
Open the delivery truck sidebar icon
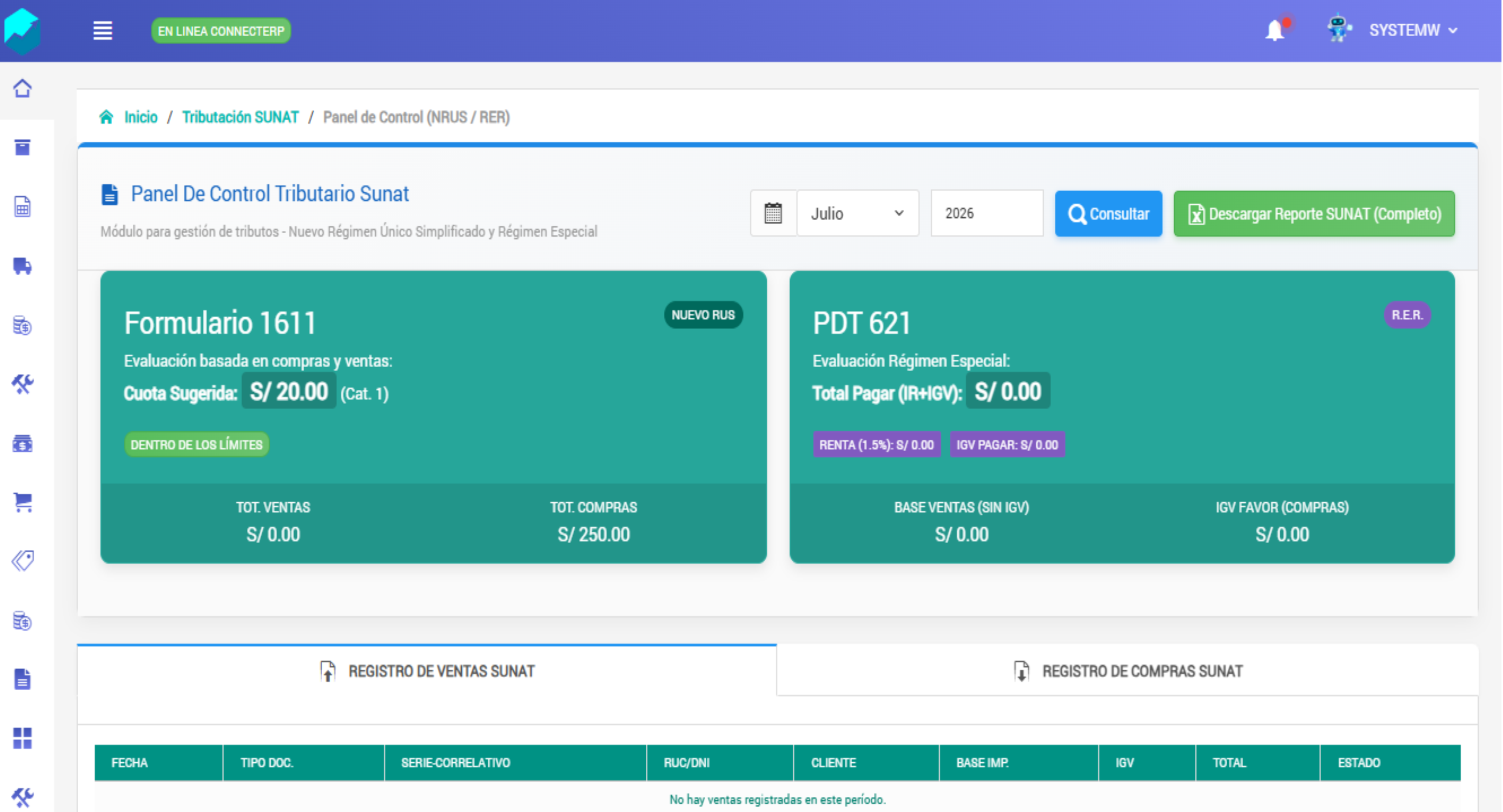pos(22,266)
